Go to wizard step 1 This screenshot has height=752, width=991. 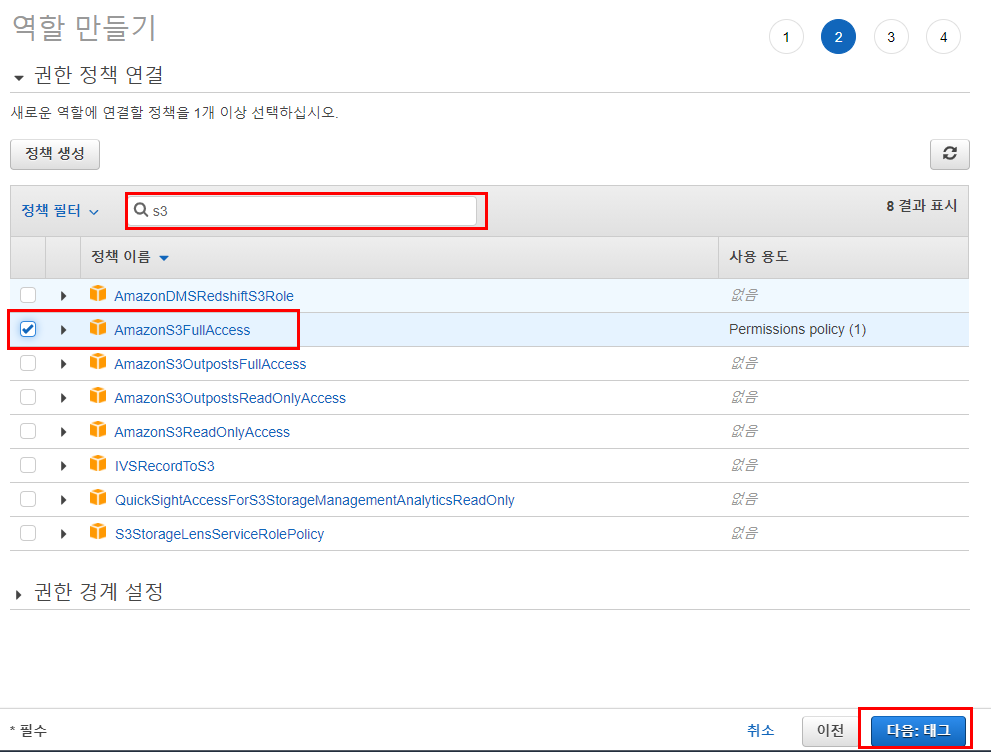[786, 37]
